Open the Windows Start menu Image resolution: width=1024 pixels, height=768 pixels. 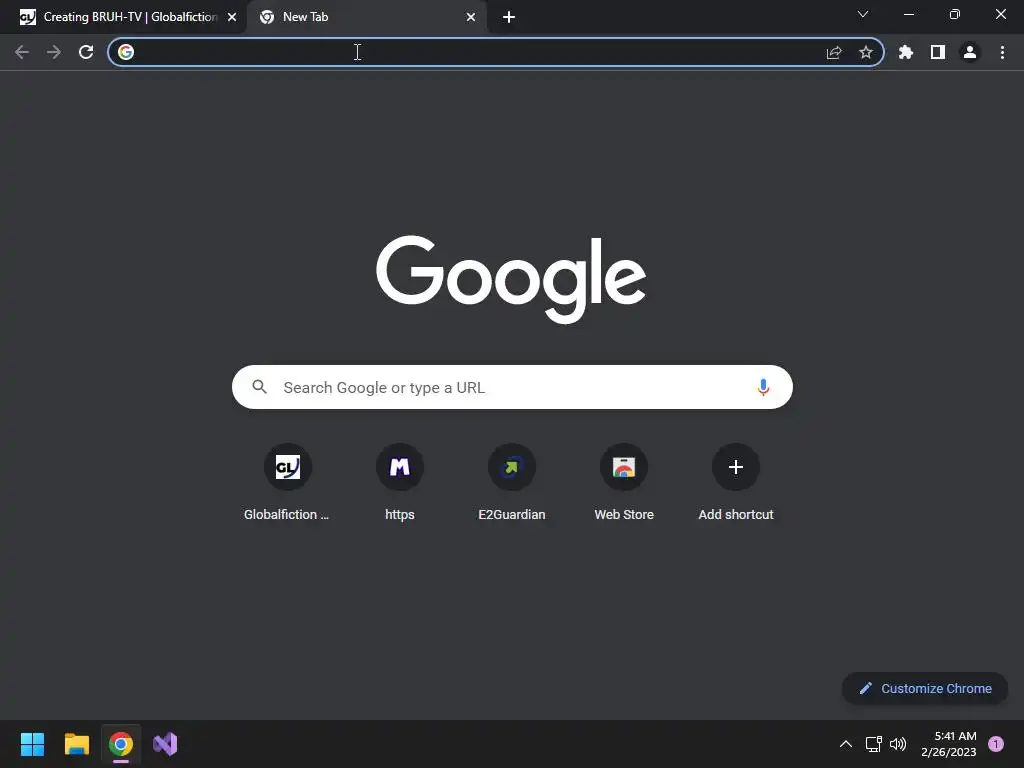pos(32,744)
